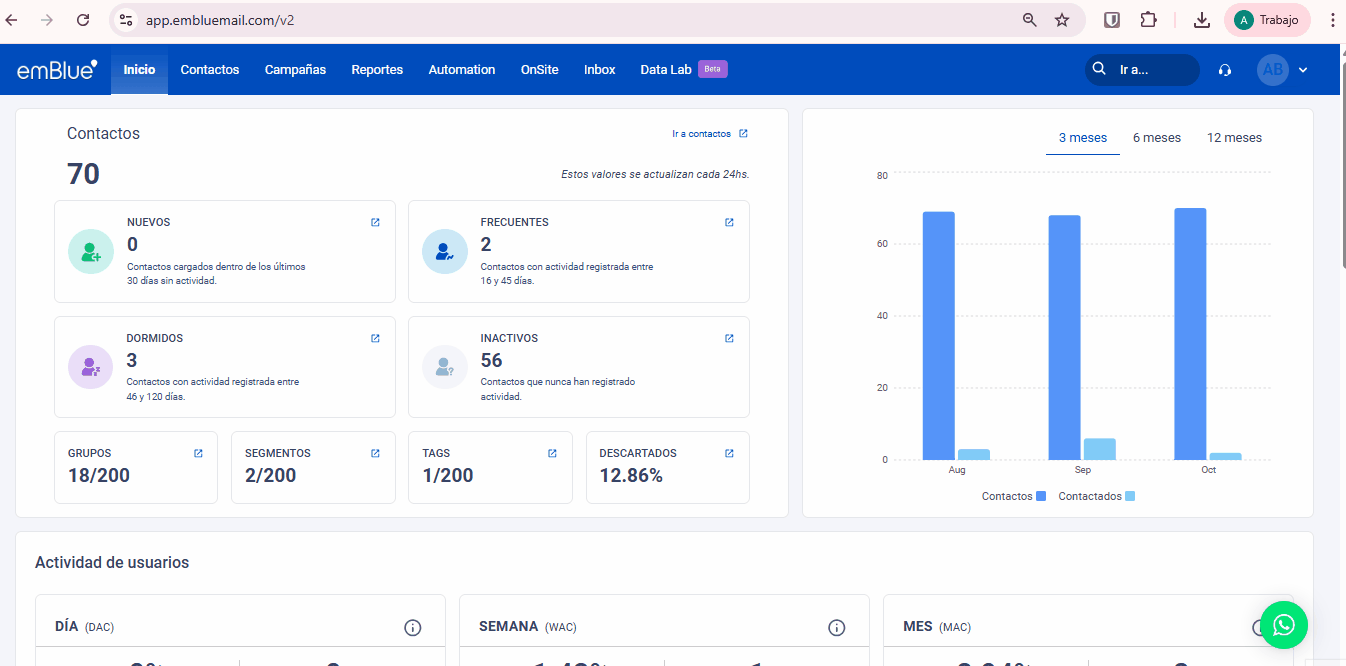Expand the AB account menu chevron
Image resolution: width=1346 pixels, height=666 pixels.
point(1303,70)
